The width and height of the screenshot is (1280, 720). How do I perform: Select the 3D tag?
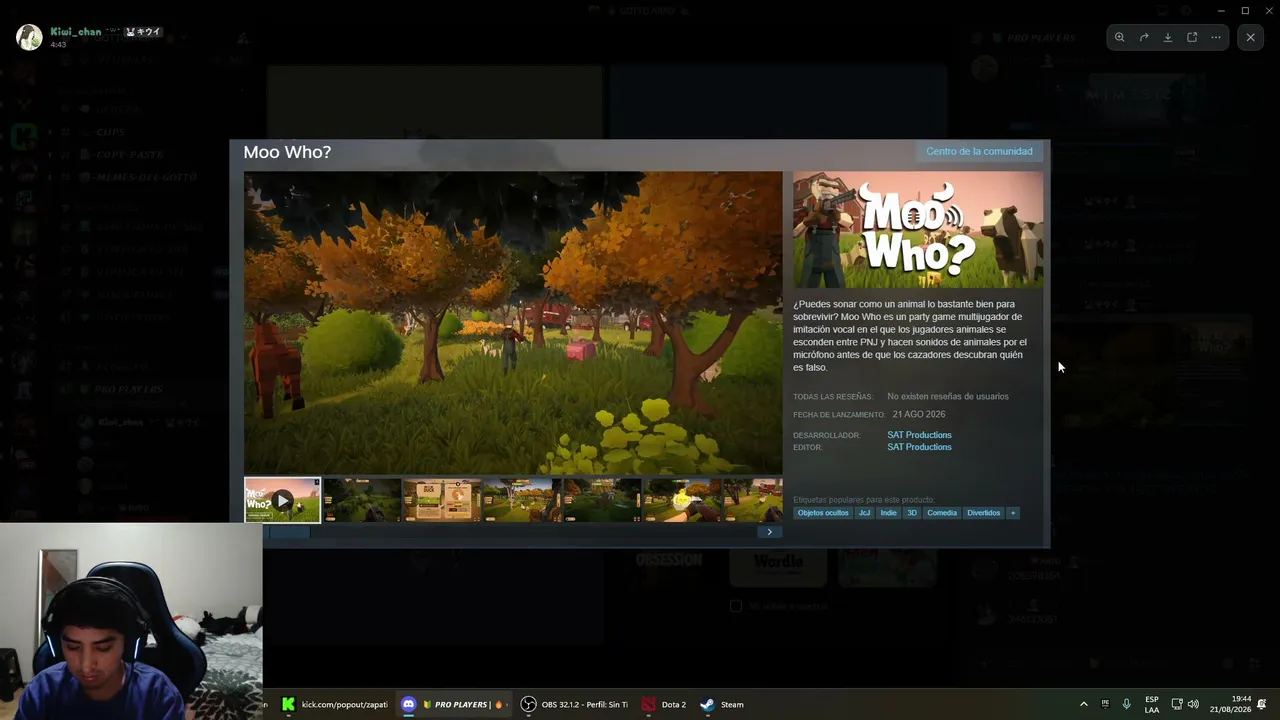912,513
